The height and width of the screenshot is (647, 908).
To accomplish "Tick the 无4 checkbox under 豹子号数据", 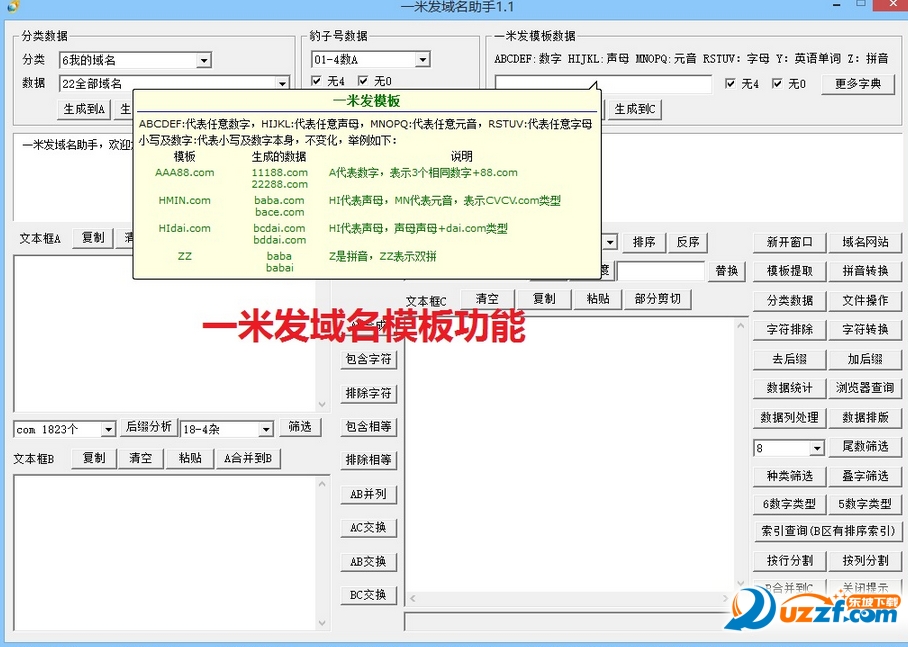I will click(318, 82).
